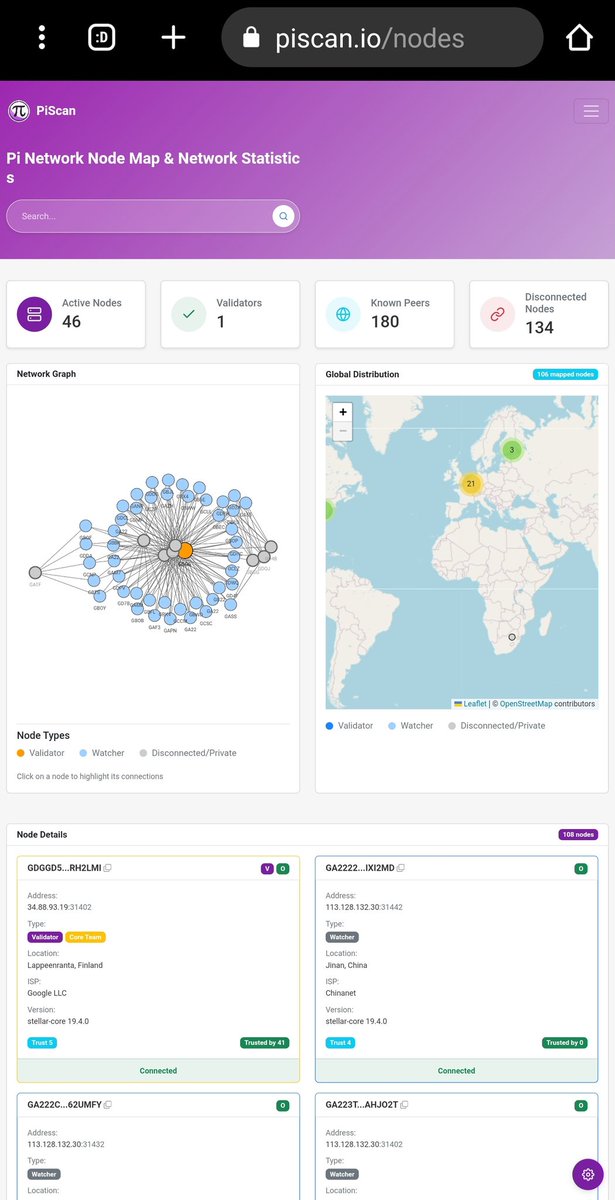Click the O badge on GA222C card

pyautogui.click(x=282, y=1105)
